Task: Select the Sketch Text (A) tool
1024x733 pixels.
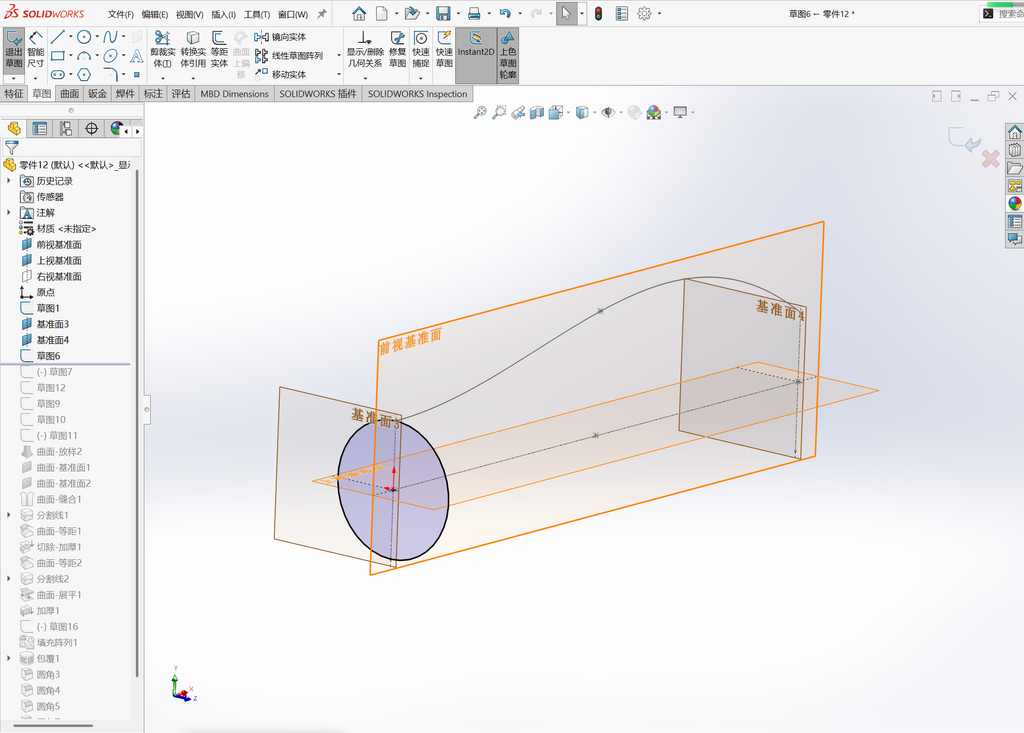Action: tap(136, 56)
